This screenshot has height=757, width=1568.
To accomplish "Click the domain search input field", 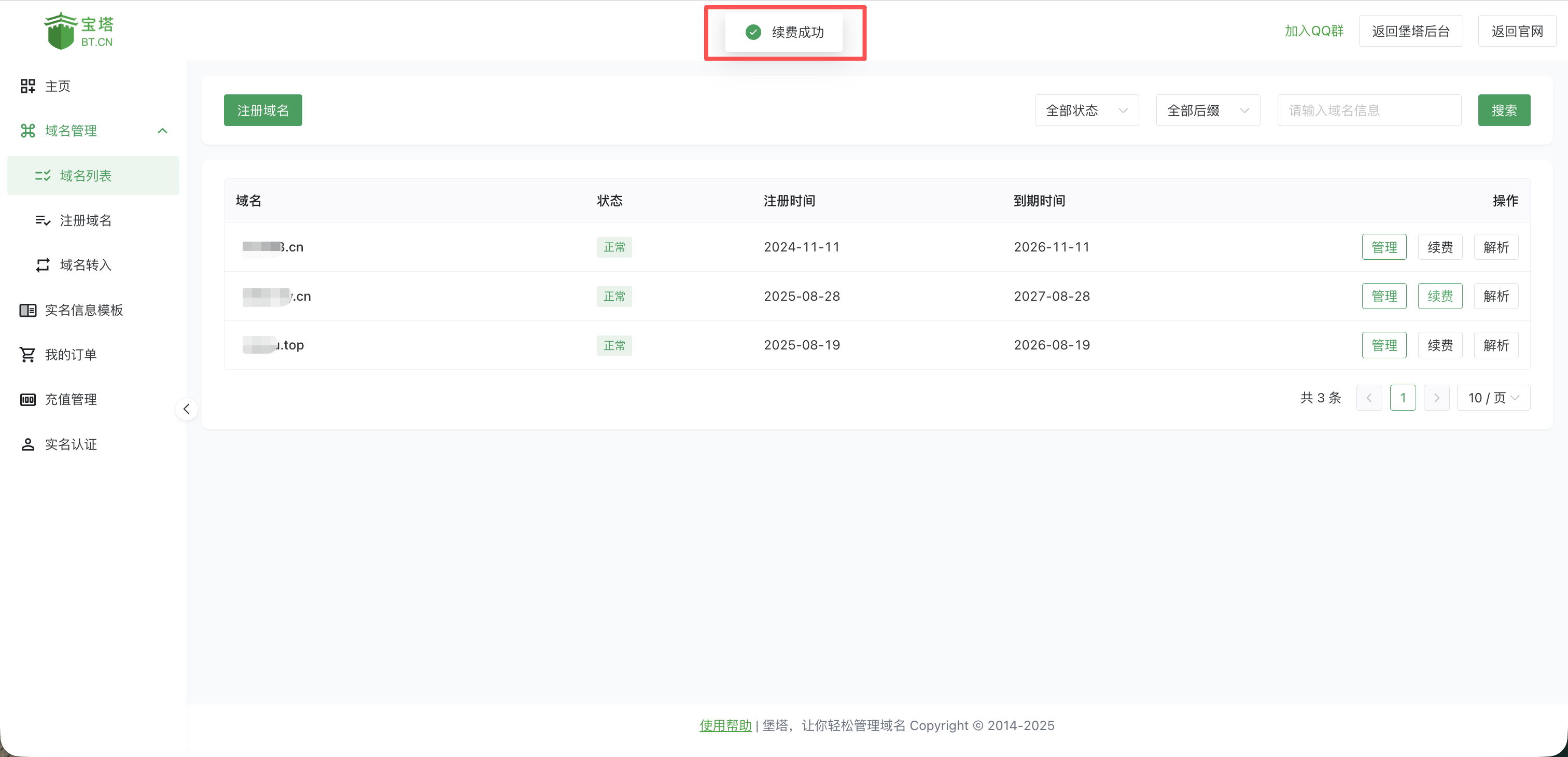I will pos(1369,110).
